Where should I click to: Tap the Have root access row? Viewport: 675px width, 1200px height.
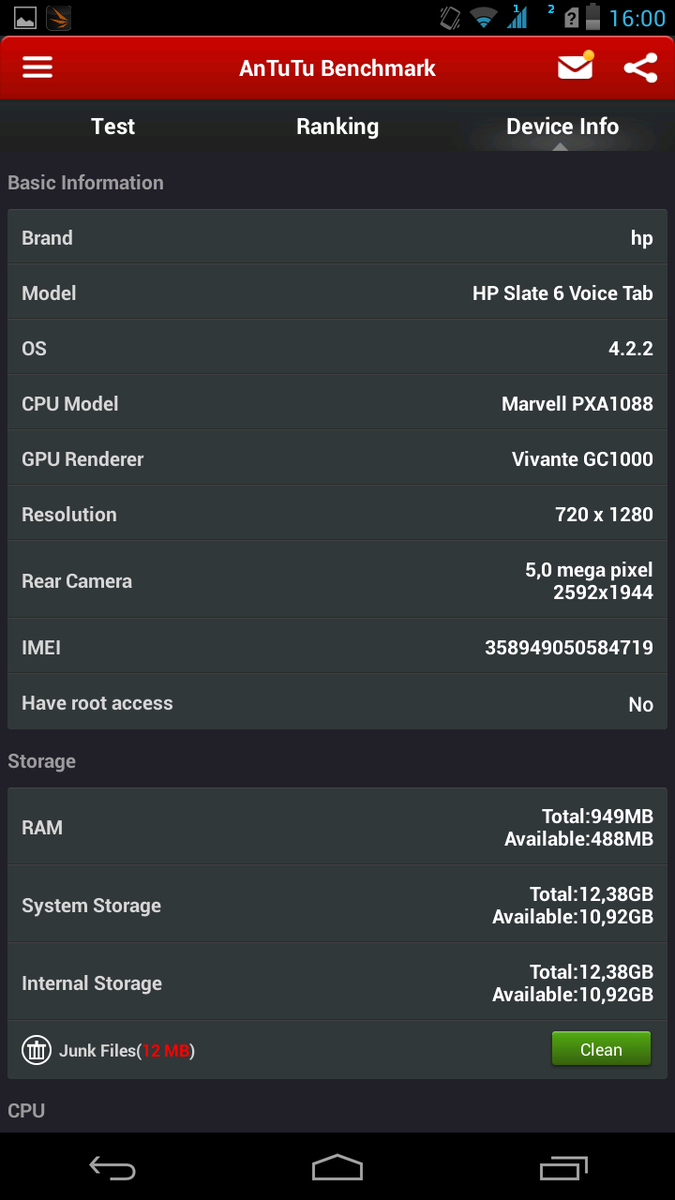point(337,703)
